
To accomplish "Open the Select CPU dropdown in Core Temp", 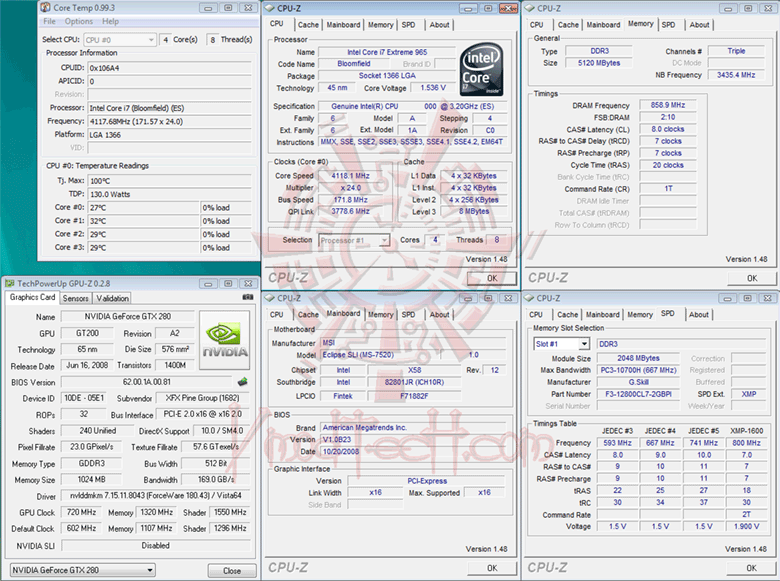I will point(120,40).
